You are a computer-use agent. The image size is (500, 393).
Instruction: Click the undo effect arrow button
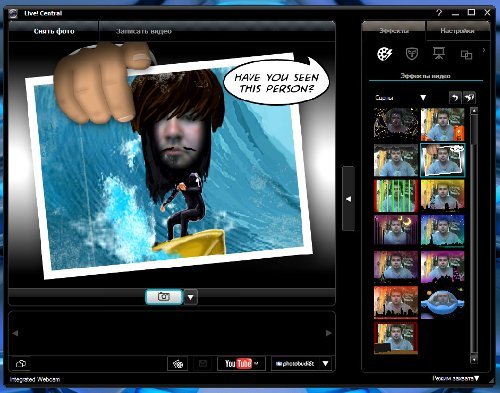(455, 98)
